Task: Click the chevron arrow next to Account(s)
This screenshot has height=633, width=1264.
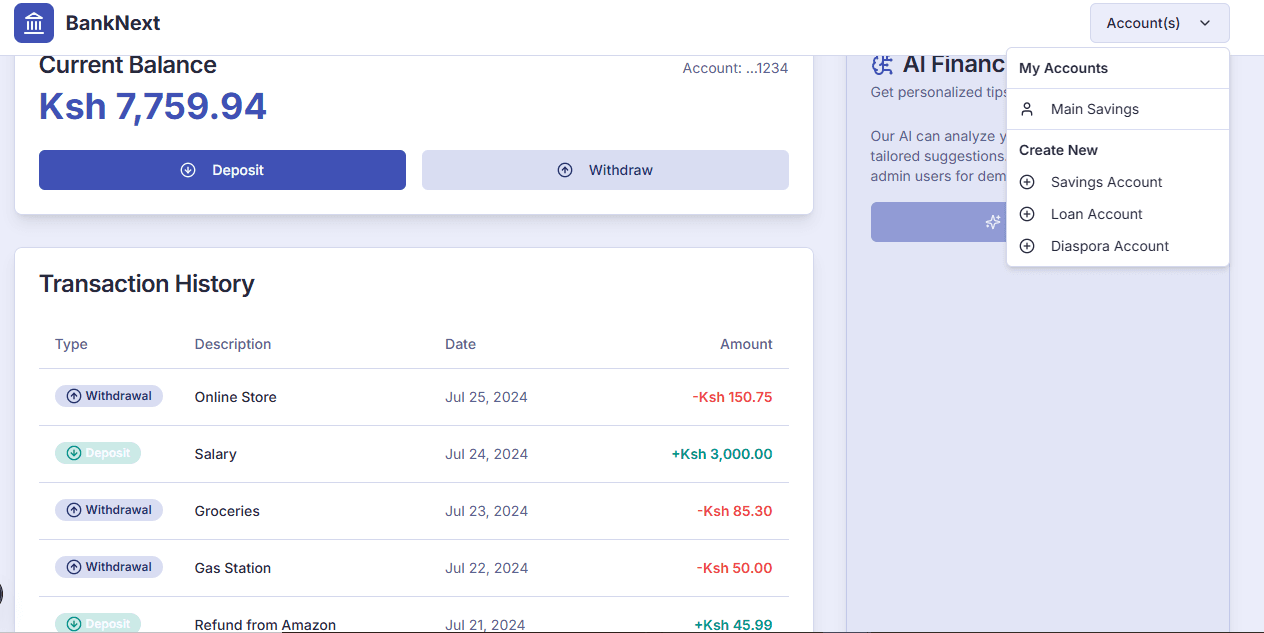Action: pyautogui.click(x=1205, y=23)
